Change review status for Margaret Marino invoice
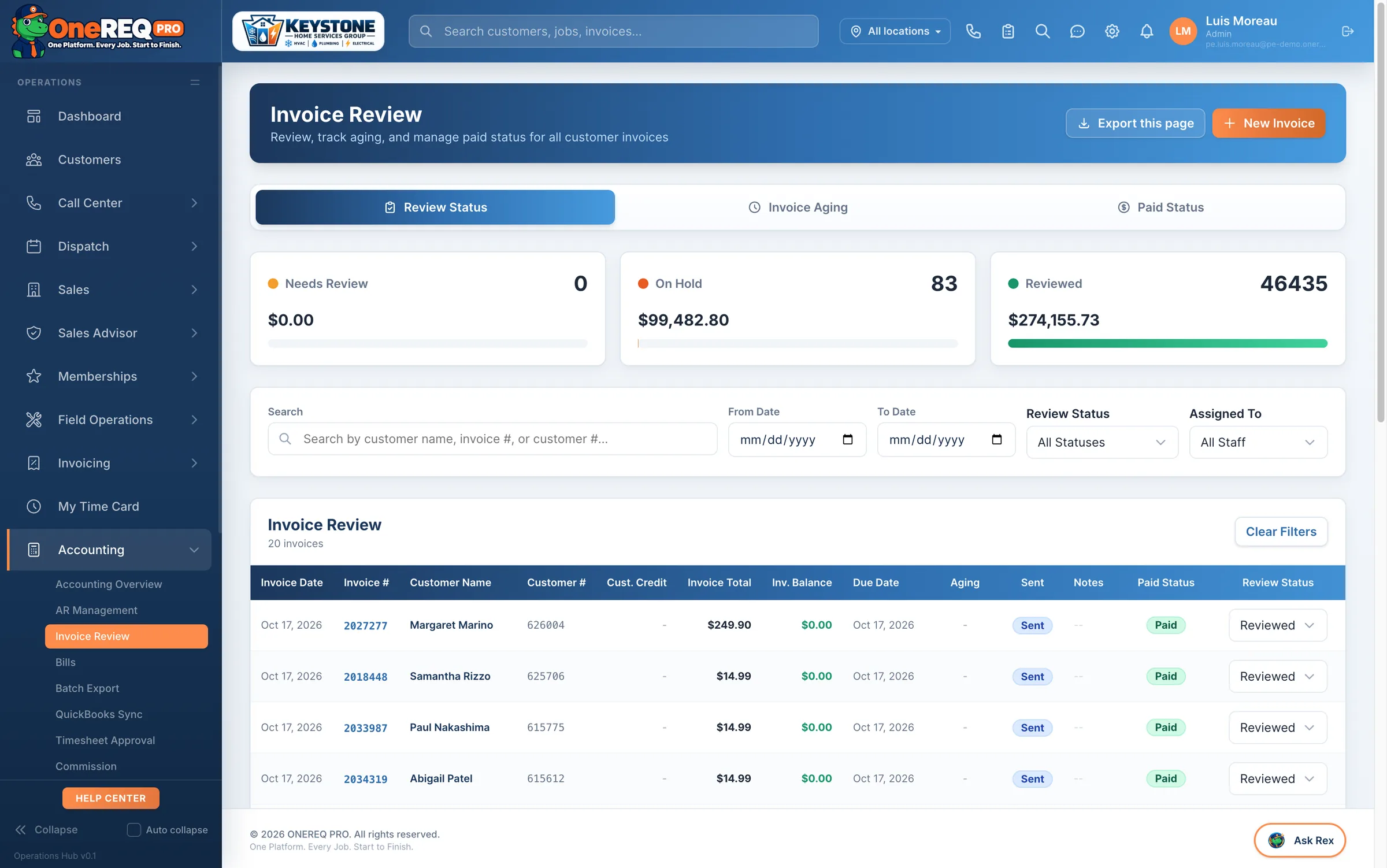Screen dimensions: 1387x868 click(1278, 625)
